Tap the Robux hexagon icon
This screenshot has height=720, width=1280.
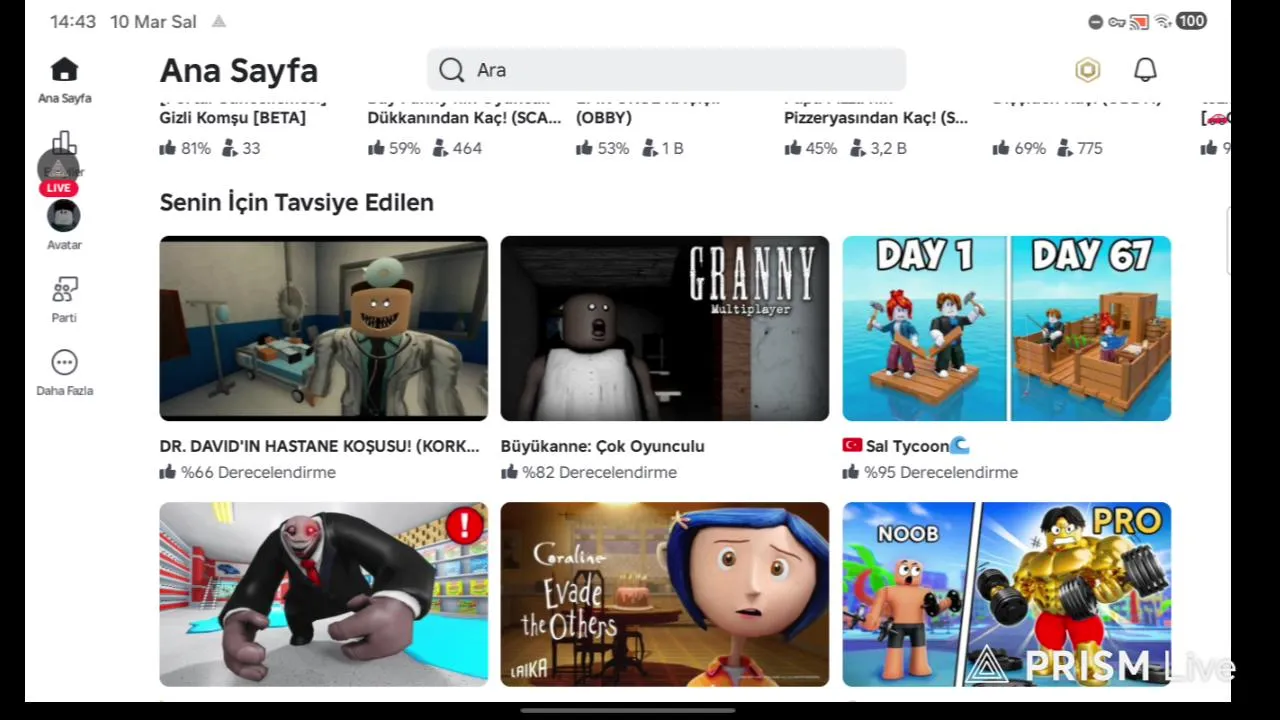1087,70
